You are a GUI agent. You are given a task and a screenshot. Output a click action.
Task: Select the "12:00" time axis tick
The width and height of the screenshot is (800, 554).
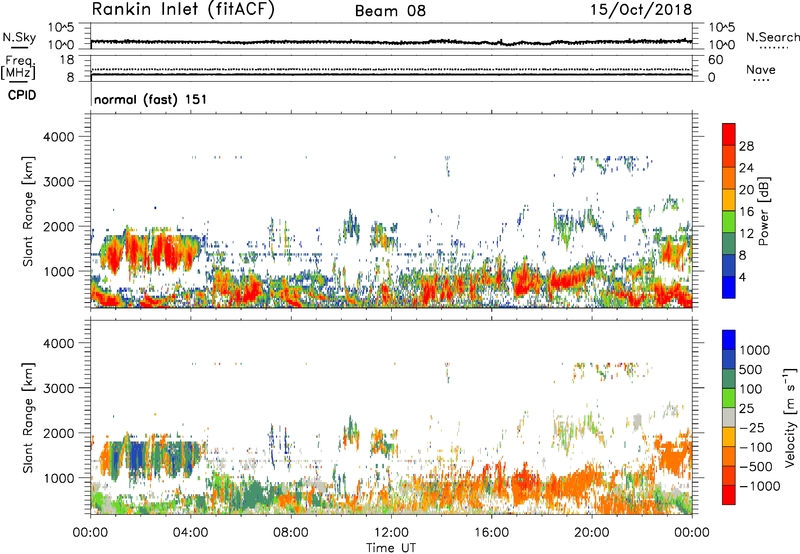click(391, 533)
